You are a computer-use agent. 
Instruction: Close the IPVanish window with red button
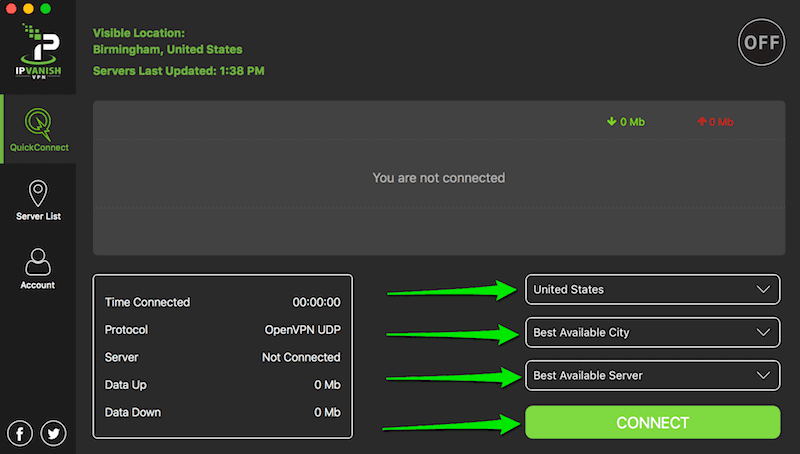point(12,9)
